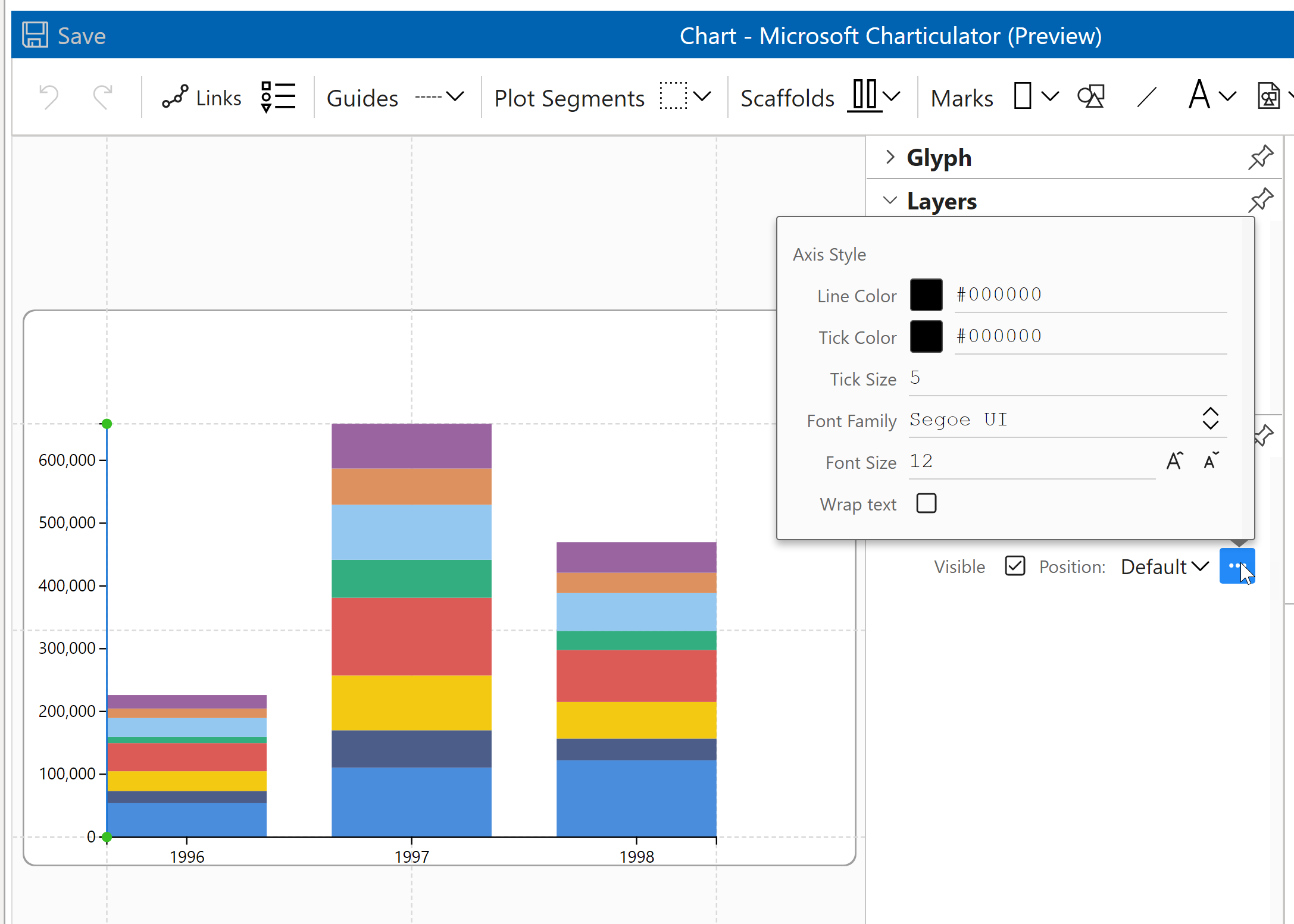
Task: Select the icon/image mark tool
Action: 1270,95
